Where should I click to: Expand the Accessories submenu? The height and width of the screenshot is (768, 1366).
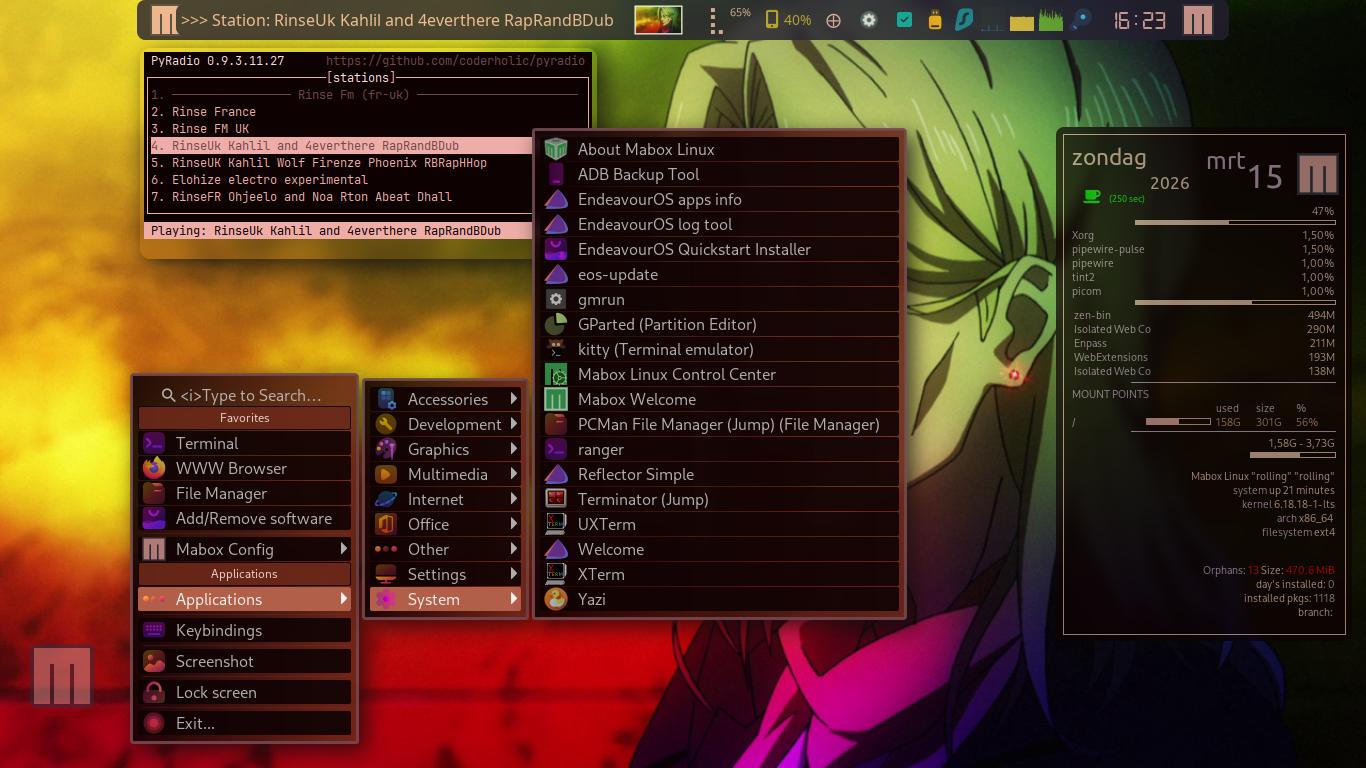tap(447, 399)
